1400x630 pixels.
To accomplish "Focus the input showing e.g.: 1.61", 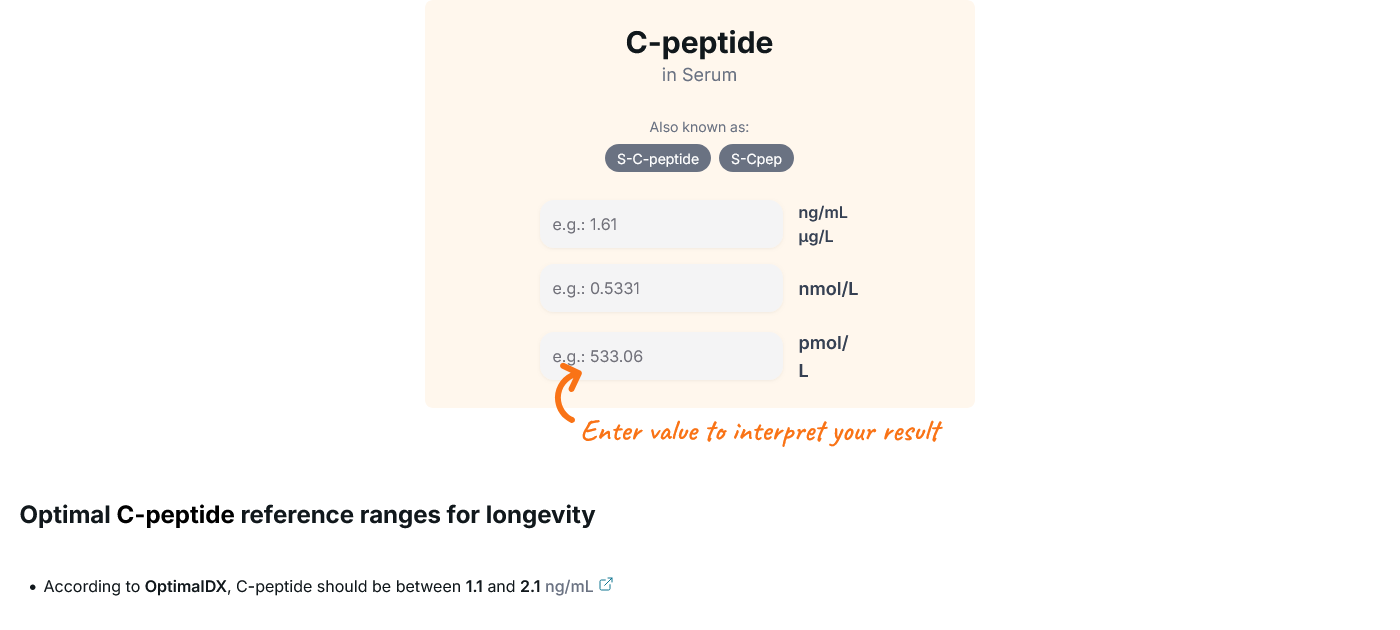I will 661,225.
